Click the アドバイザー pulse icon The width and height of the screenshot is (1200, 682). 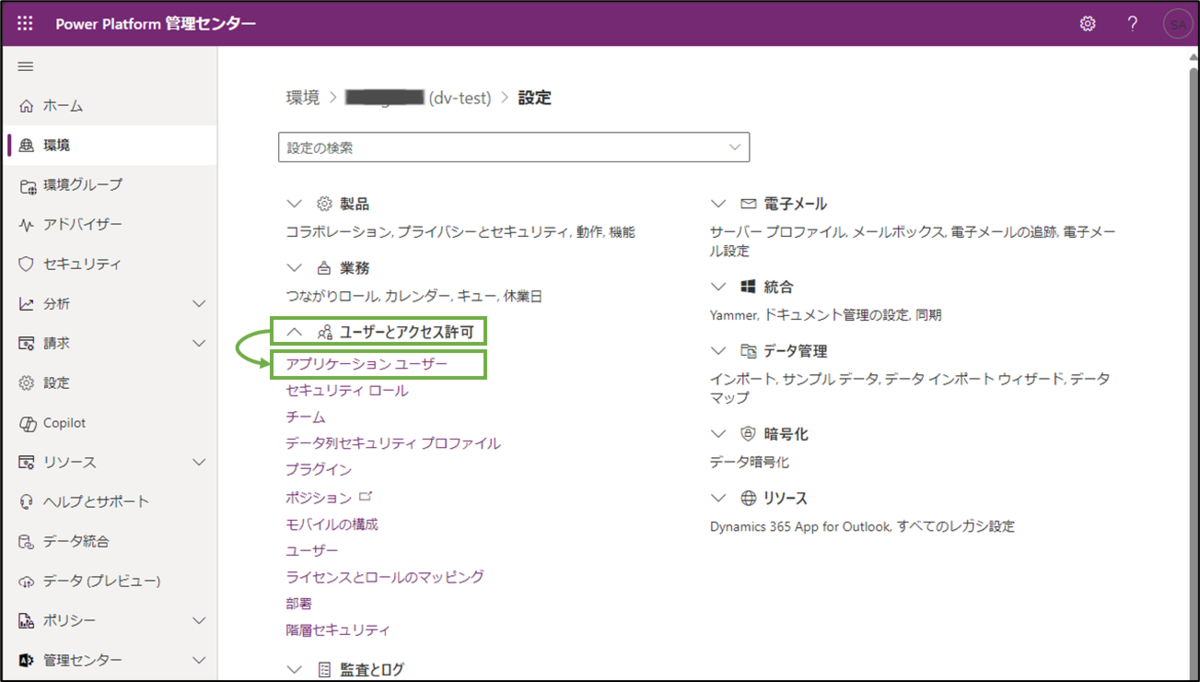27,225
